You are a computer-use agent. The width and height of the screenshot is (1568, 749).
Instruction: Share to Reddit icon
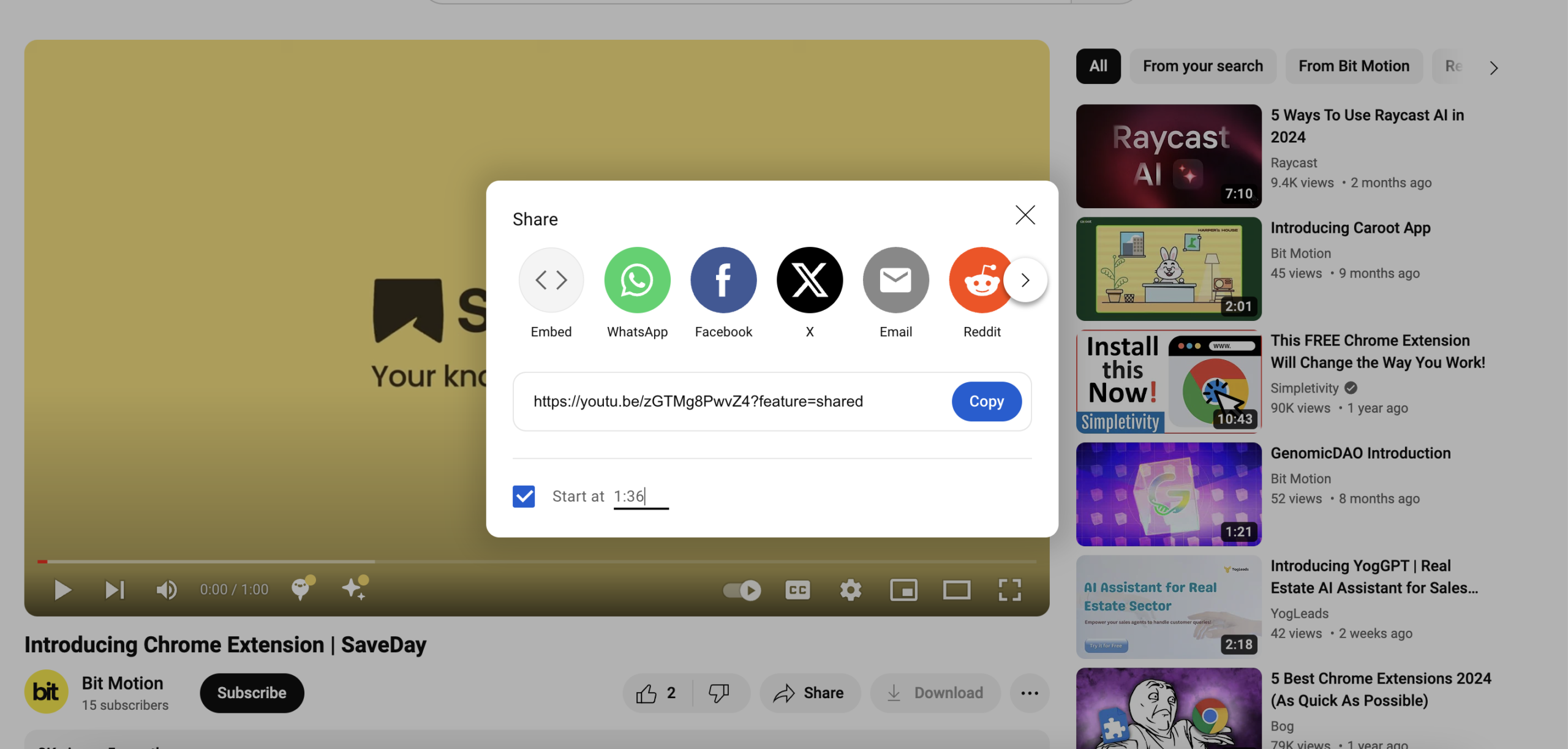(979, 280)
